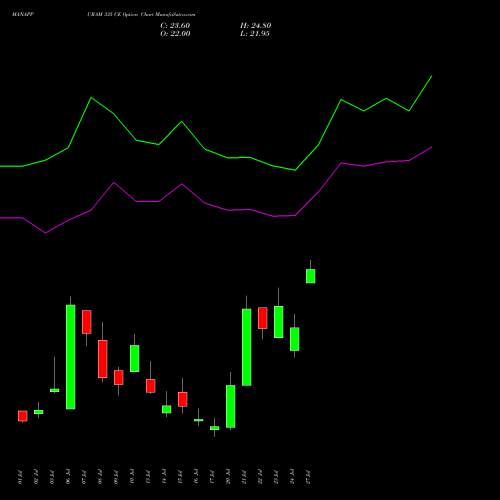Select the 27 Jul date label

[x=308, y=477]
